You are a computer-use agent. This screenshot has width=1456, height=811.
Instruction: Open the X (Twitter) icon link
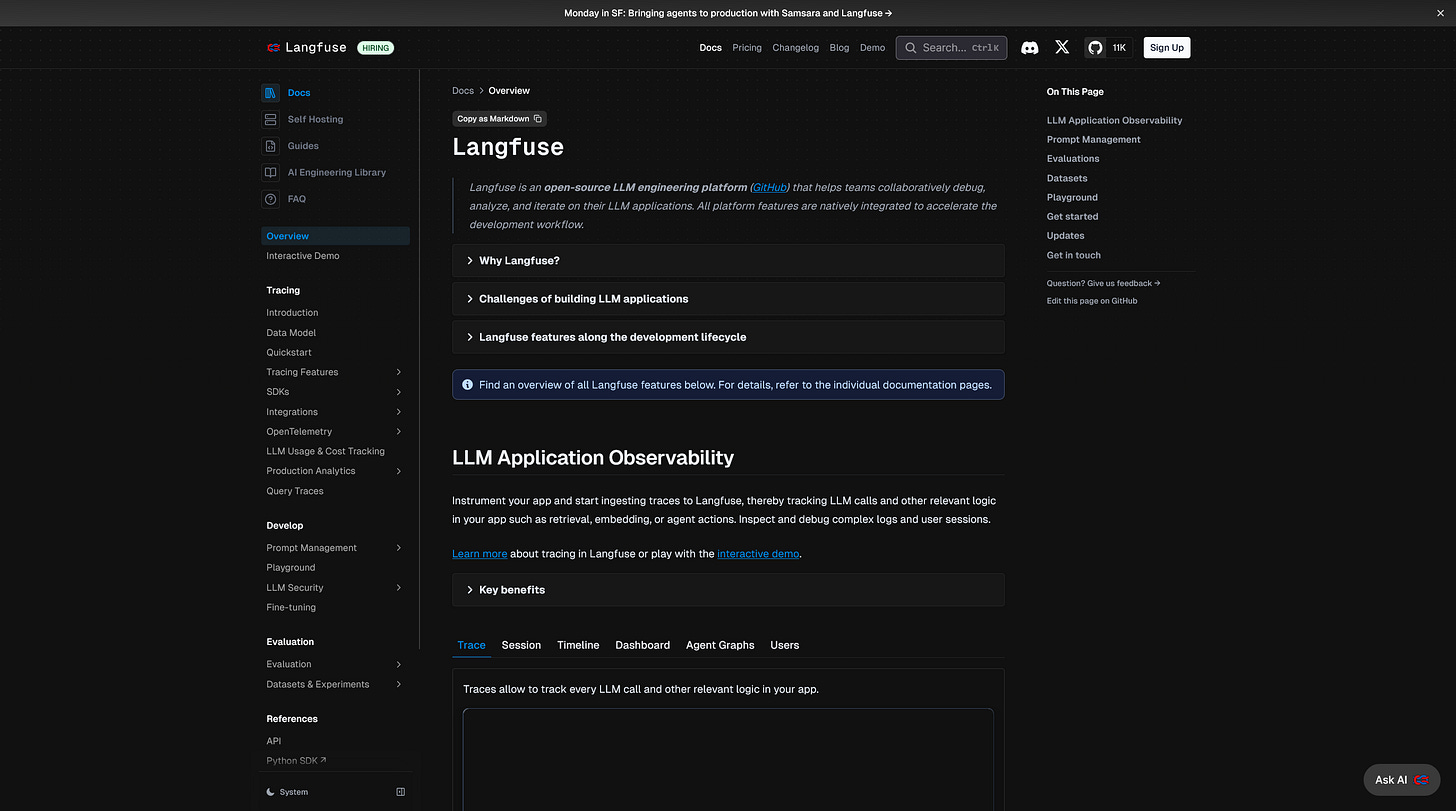pyautogui.click(x=1062, y=47)
